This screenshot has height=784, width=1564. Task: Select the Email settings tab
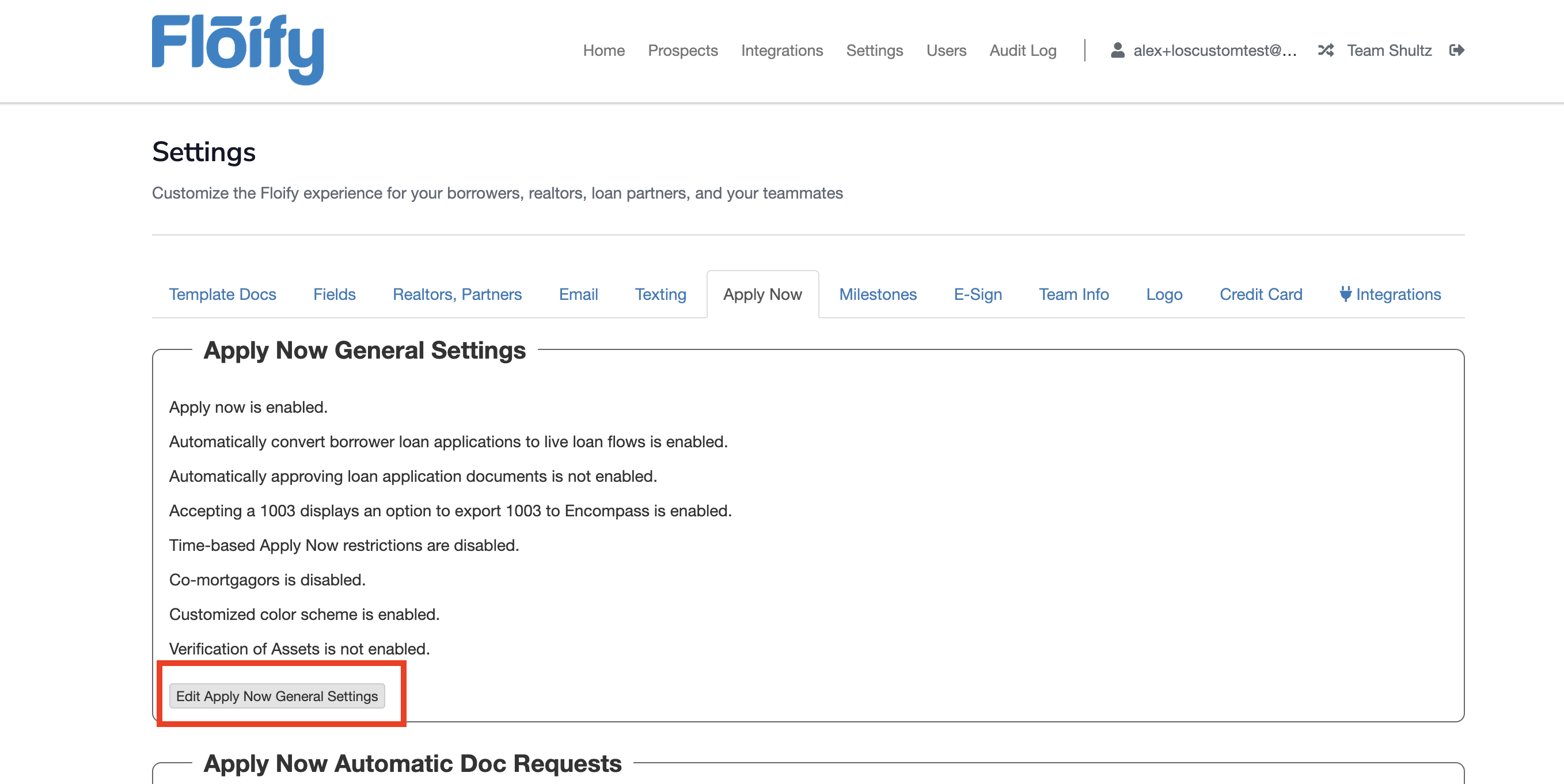tap(578, 294)
